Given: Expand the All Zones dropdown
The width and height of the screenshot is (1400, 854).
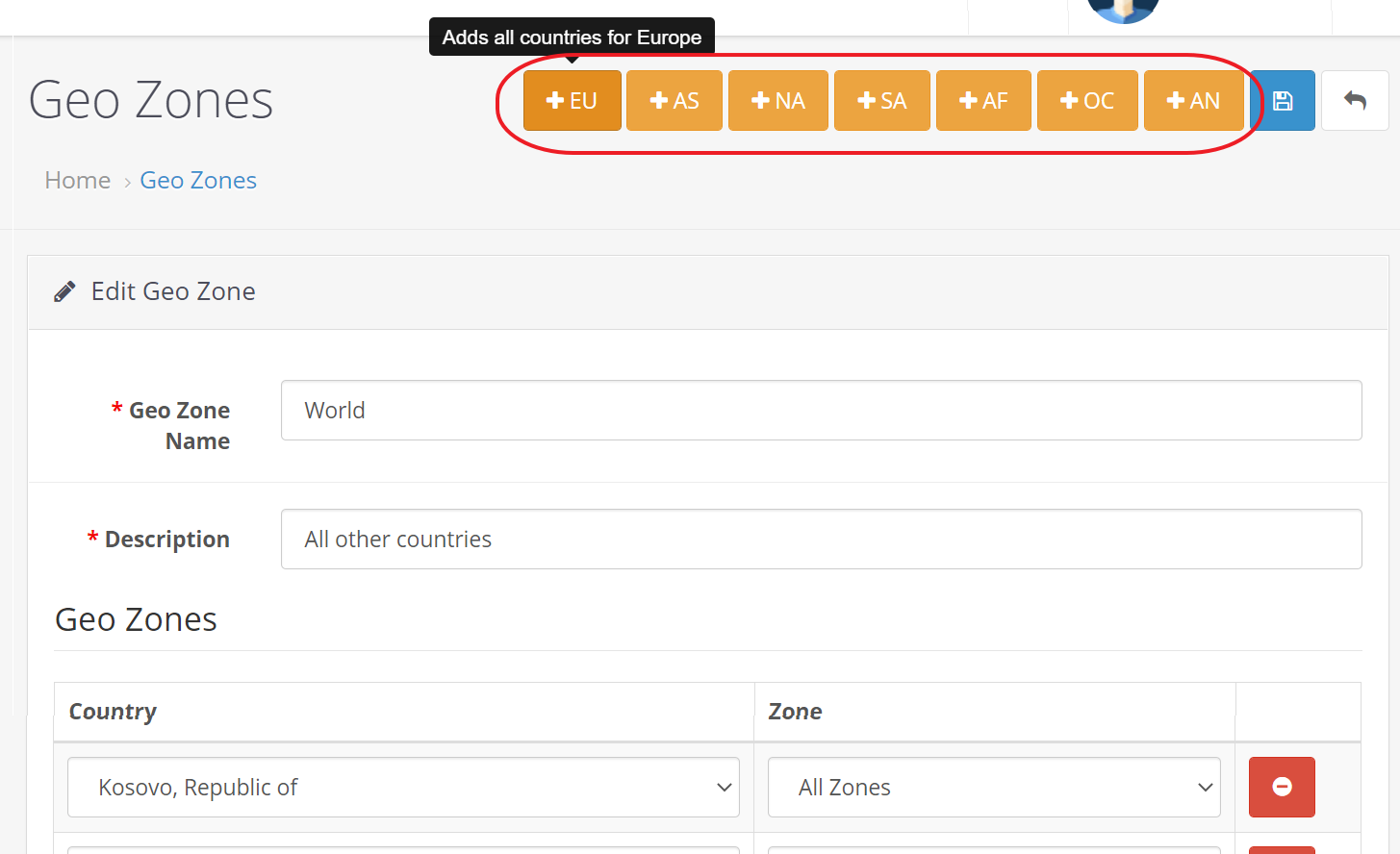Looking at the screenshot, I should (993, 788).
